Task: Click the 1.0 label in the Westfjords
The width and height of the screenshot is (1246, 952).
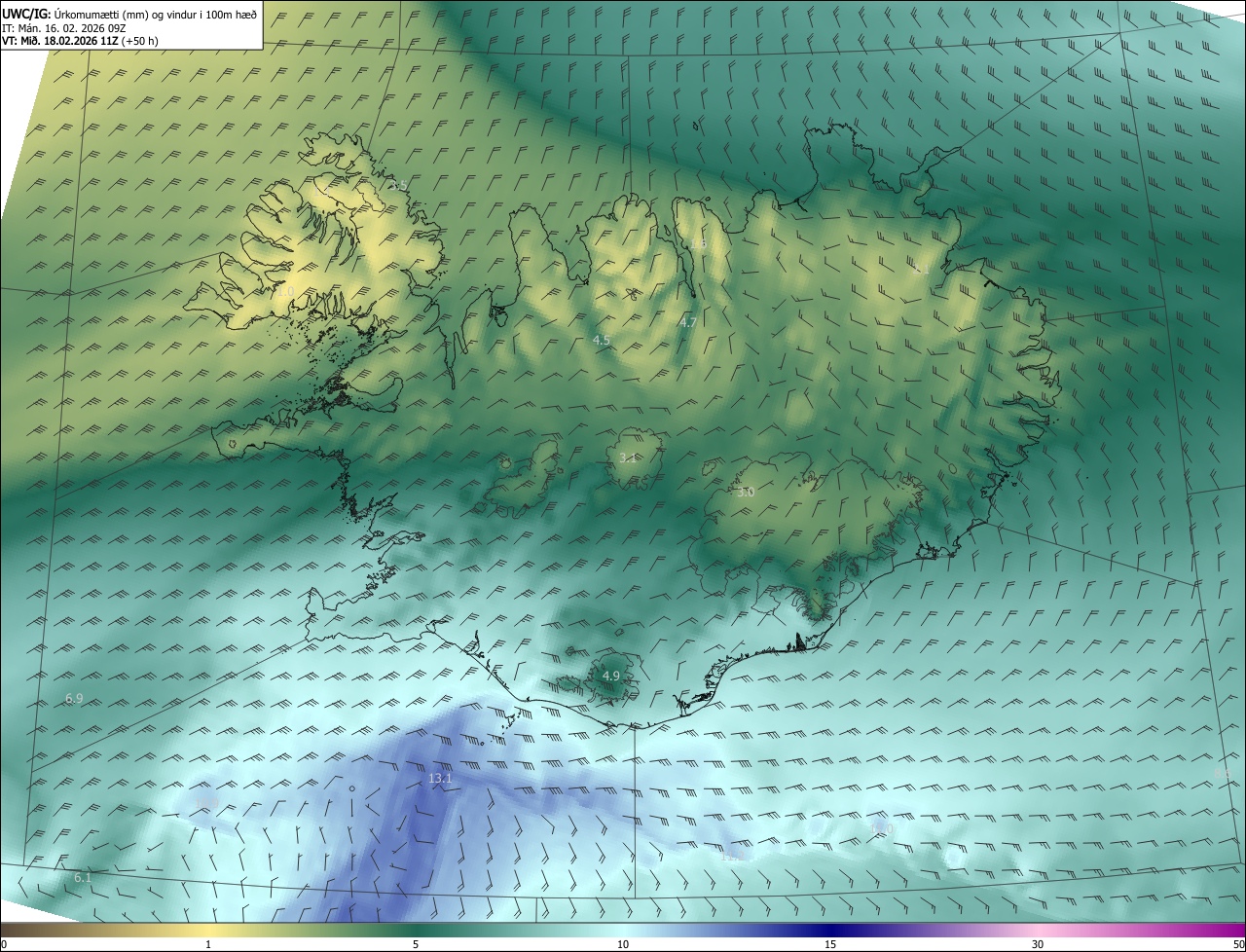Action: point(285,291)
